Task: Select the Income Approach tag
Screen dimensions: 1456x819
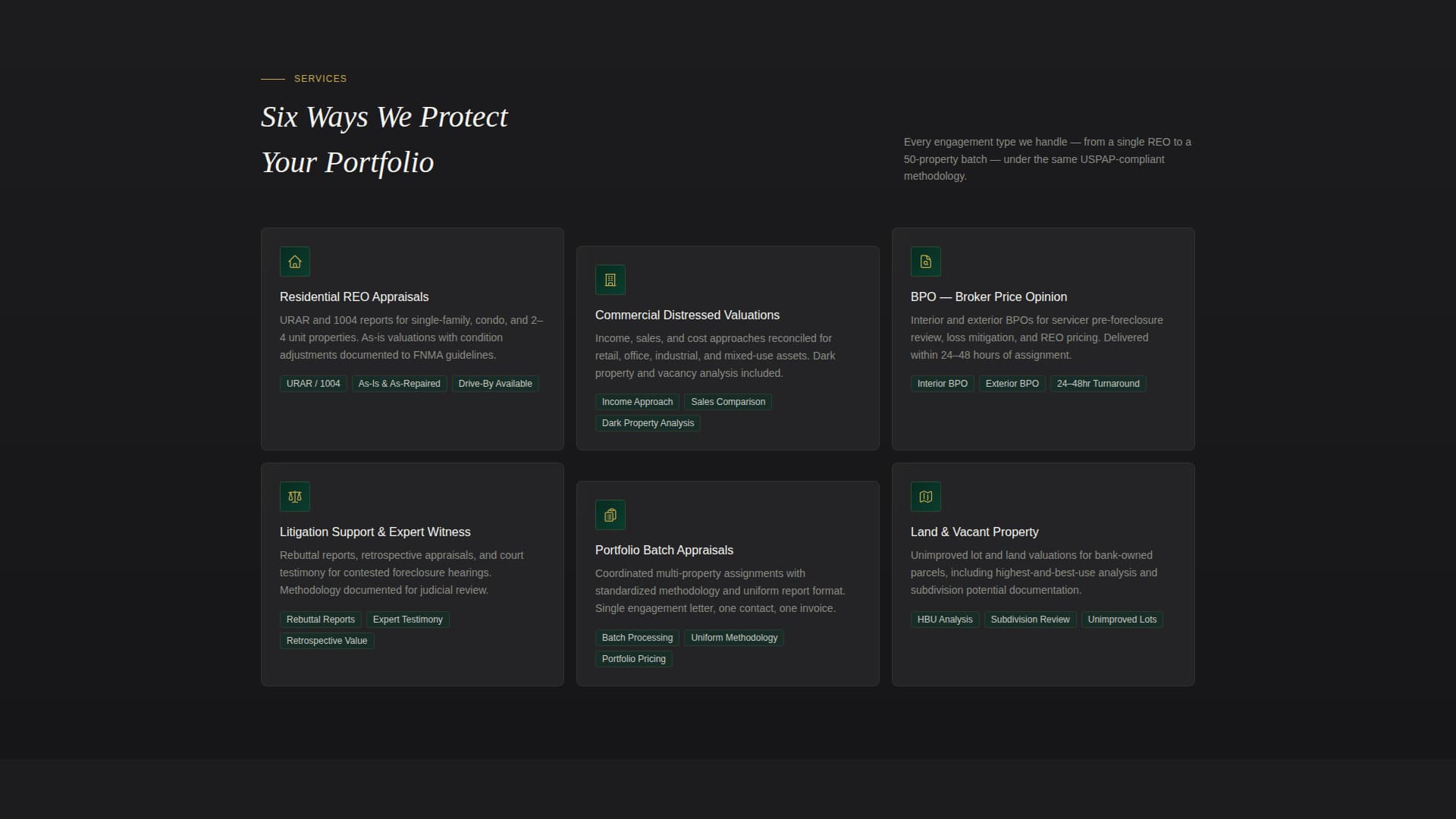Action: [636, 401]
